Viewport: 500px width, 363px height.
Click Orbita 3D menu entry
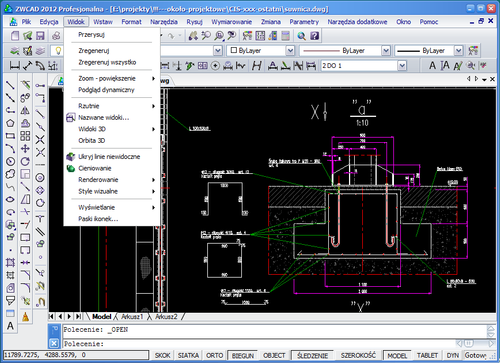112,141
